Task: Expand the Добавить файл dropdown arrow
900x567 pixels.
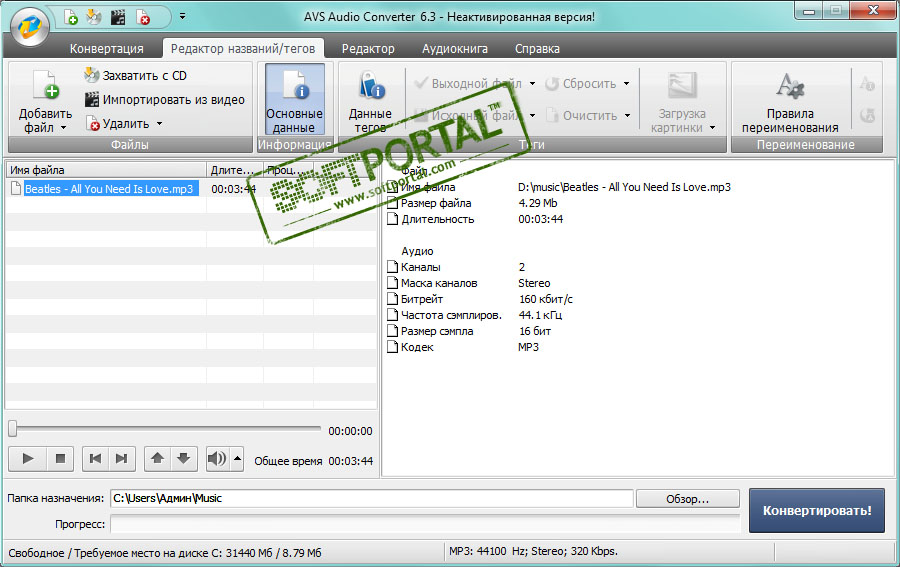Action: coord(63,128)
